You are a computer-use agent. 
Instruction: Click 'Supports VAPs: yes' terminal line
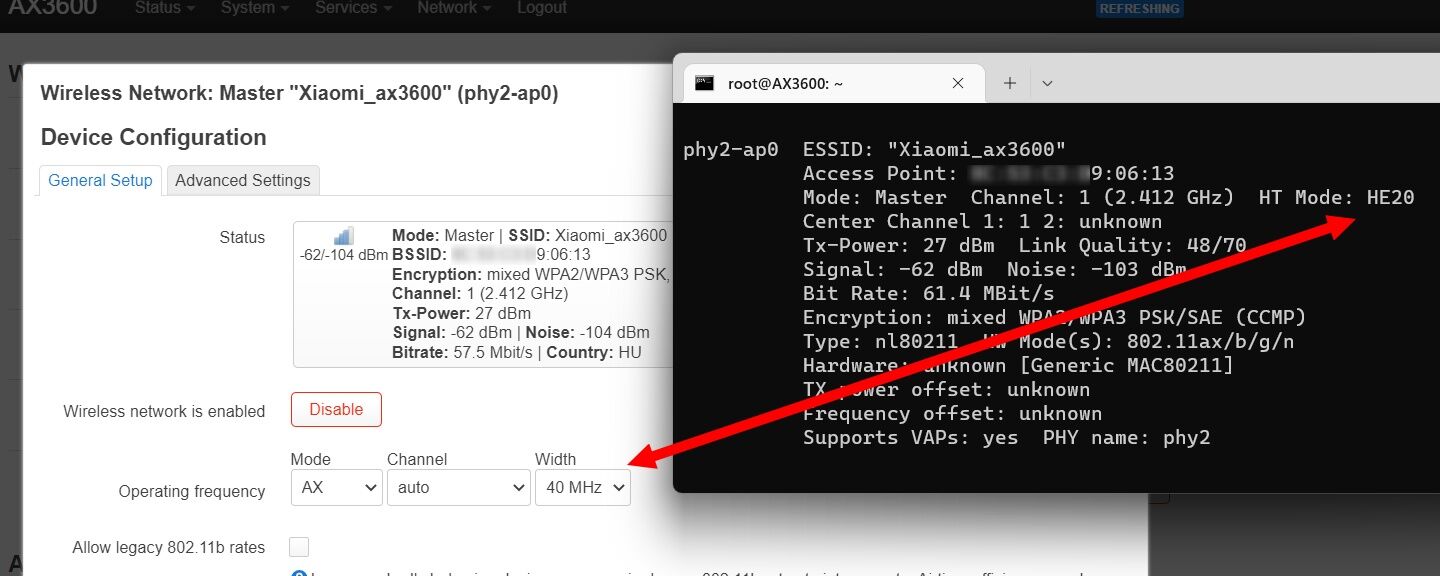[x=911, y=438]
